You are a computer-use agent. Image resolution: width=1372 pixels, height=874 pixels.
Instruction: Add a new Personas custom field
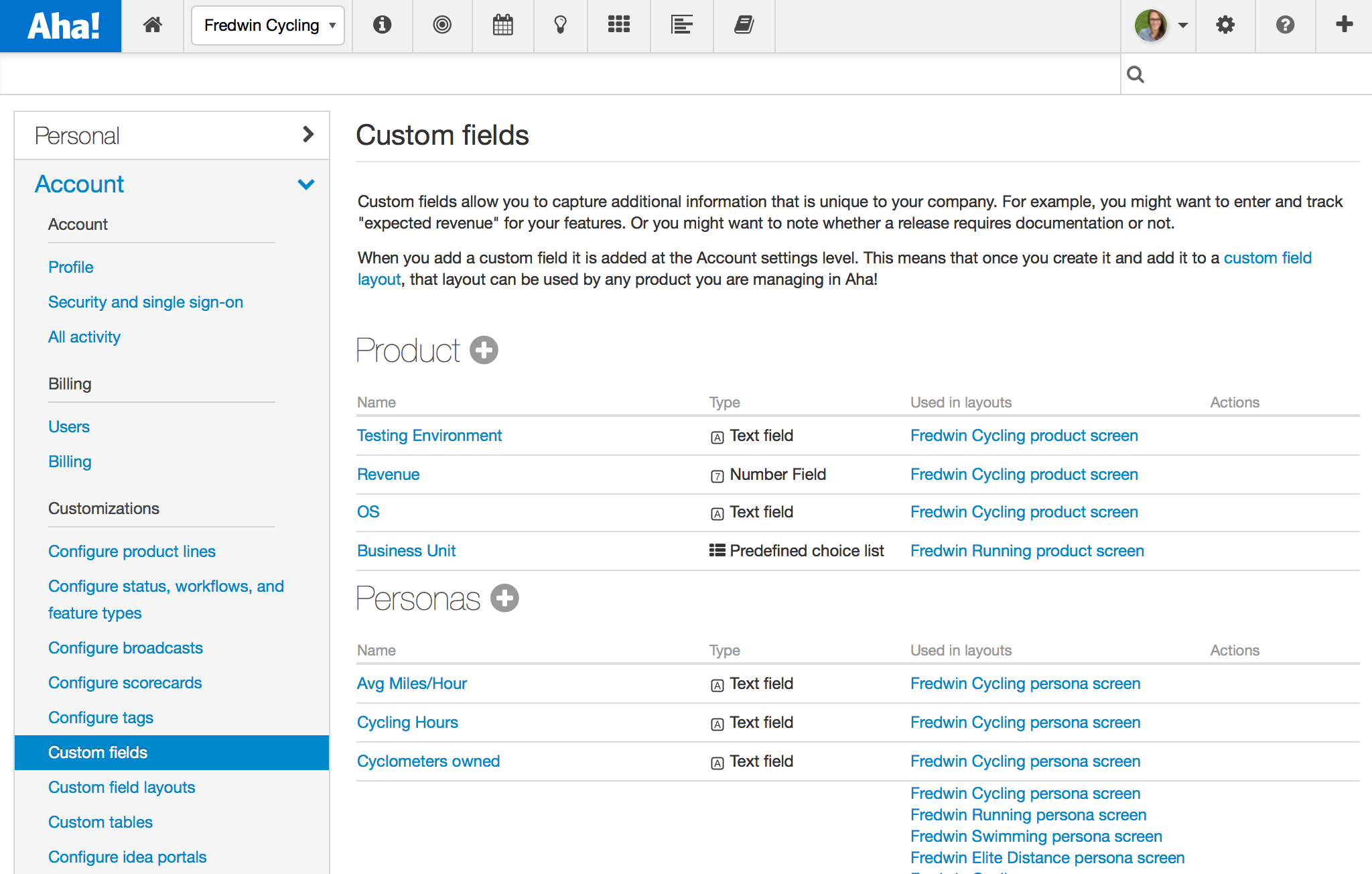(x=504, y=598)
